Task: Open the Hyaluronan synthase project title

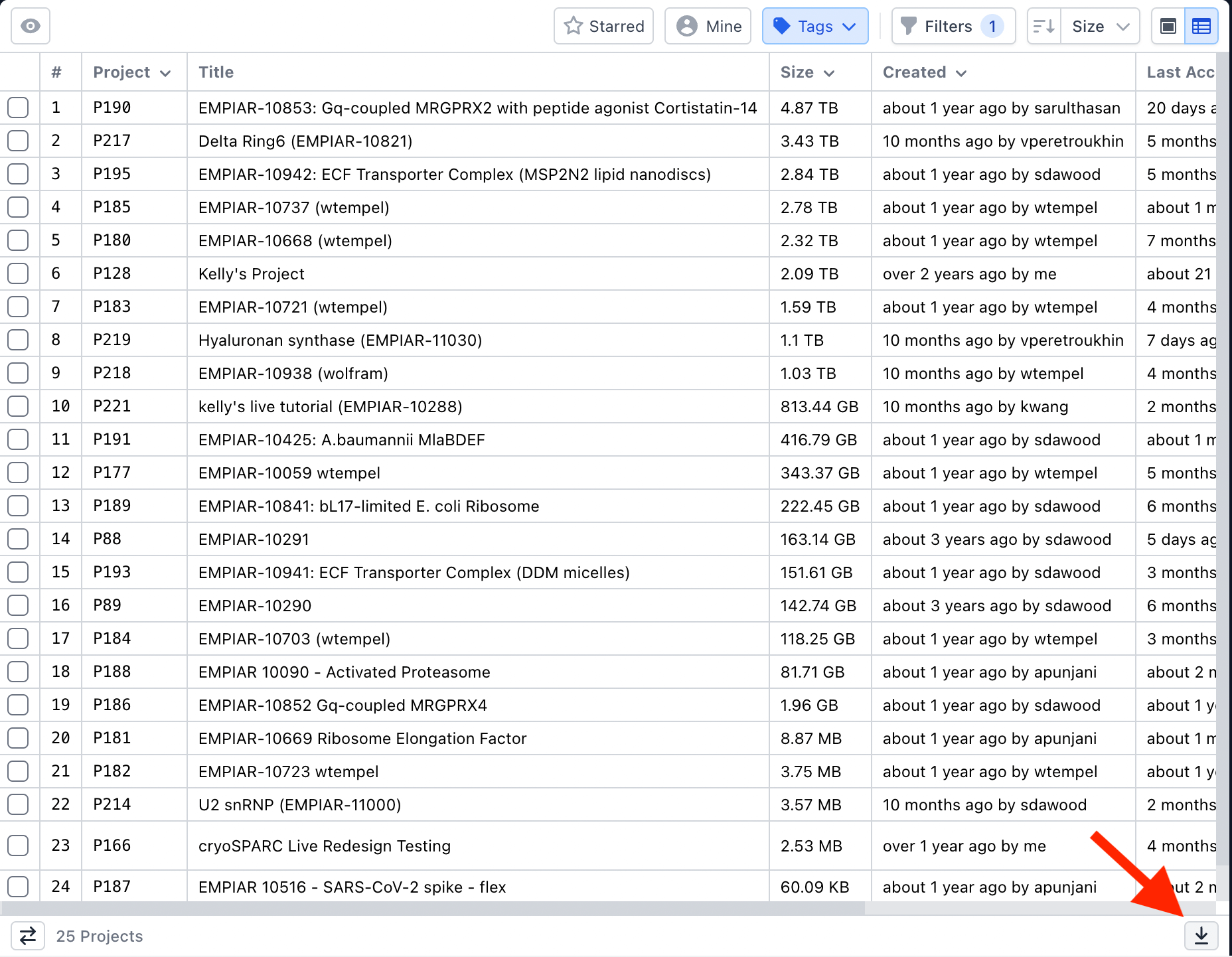Action: [x=340, y=340]
